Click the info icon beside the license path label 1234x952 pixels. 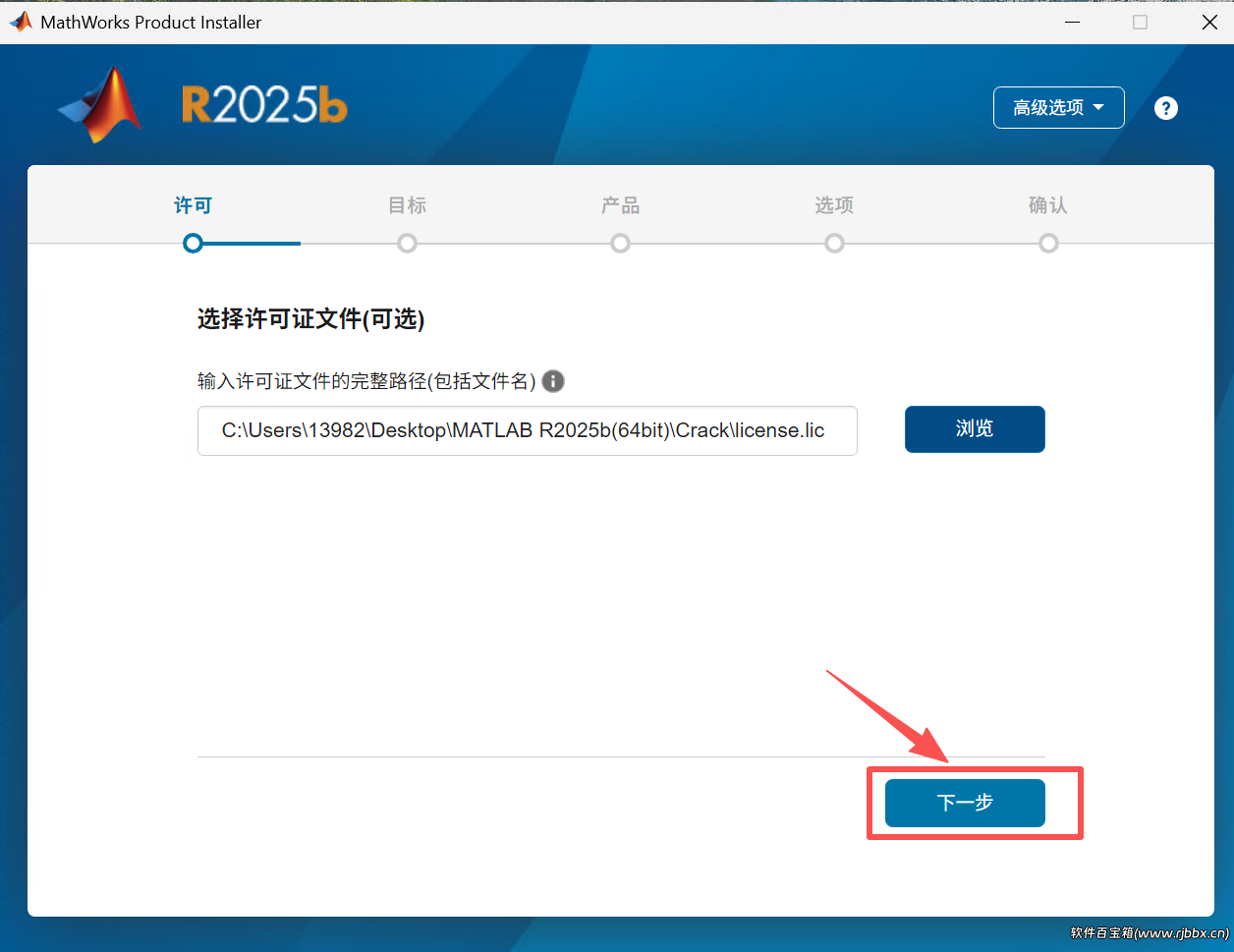pos(553,381)
